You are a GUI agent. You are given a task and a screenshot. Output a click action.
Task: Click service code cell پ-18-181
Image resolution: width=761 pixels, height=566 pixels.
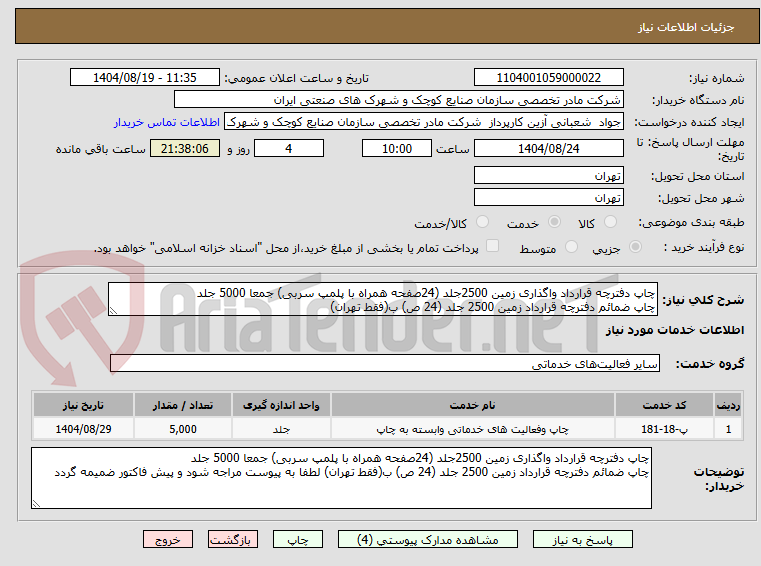click(664, 429)
